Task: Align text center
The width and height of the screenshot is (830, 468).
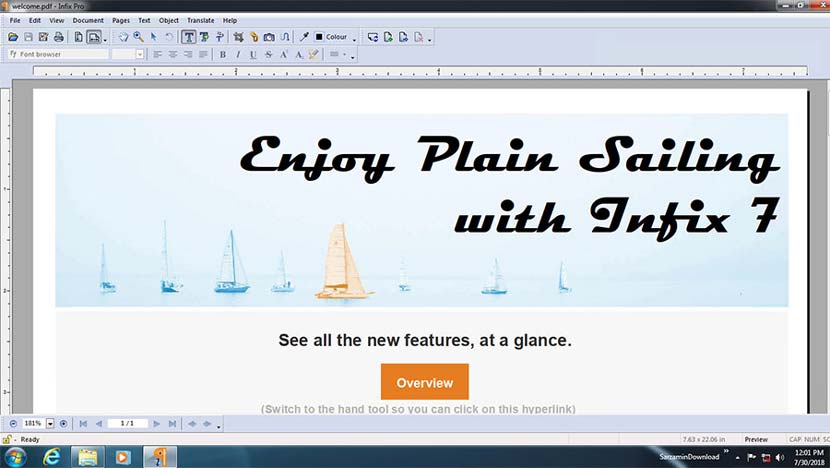Action: click(x=173, y=54)
